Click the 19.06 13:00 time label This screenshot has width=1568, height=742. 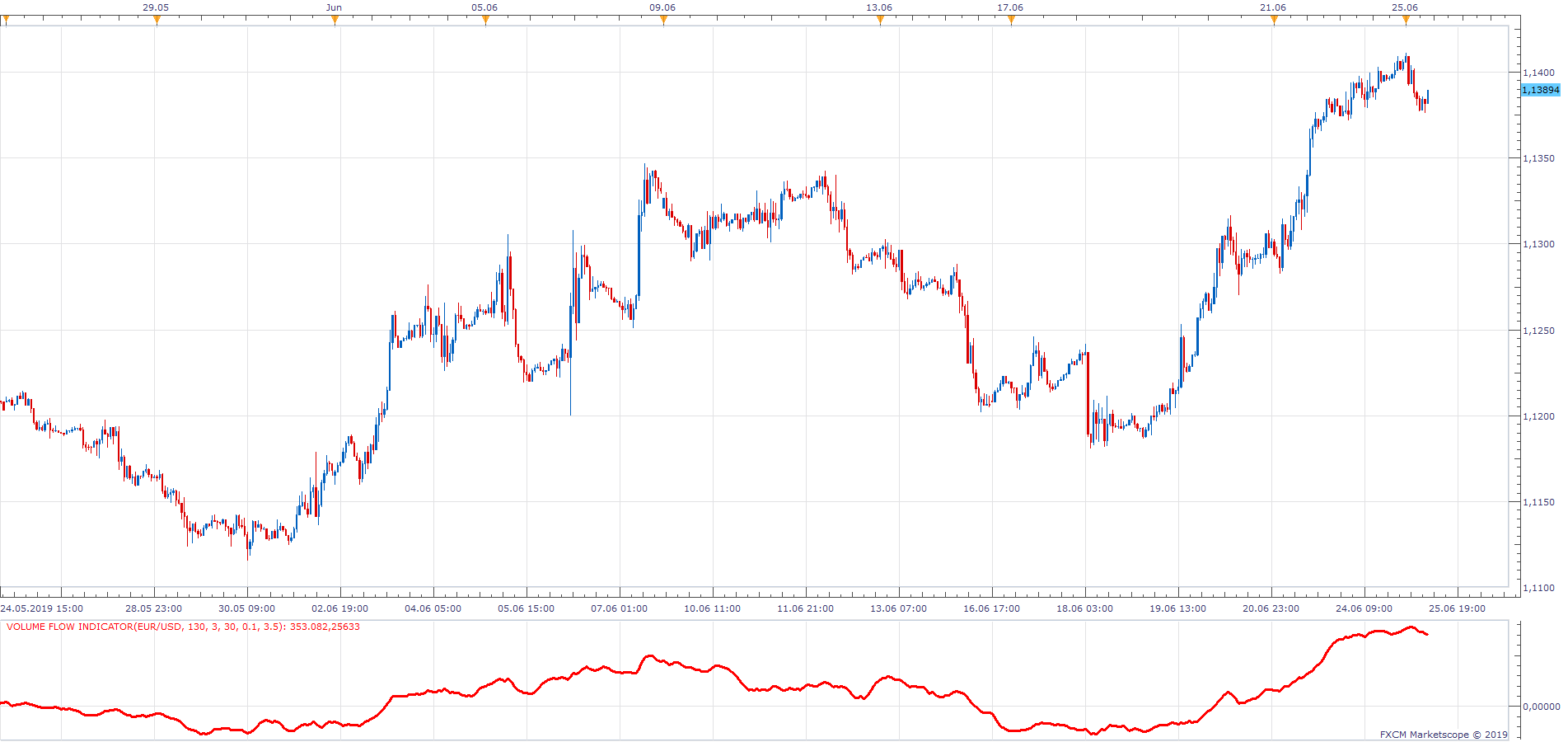pos(1177,608)
